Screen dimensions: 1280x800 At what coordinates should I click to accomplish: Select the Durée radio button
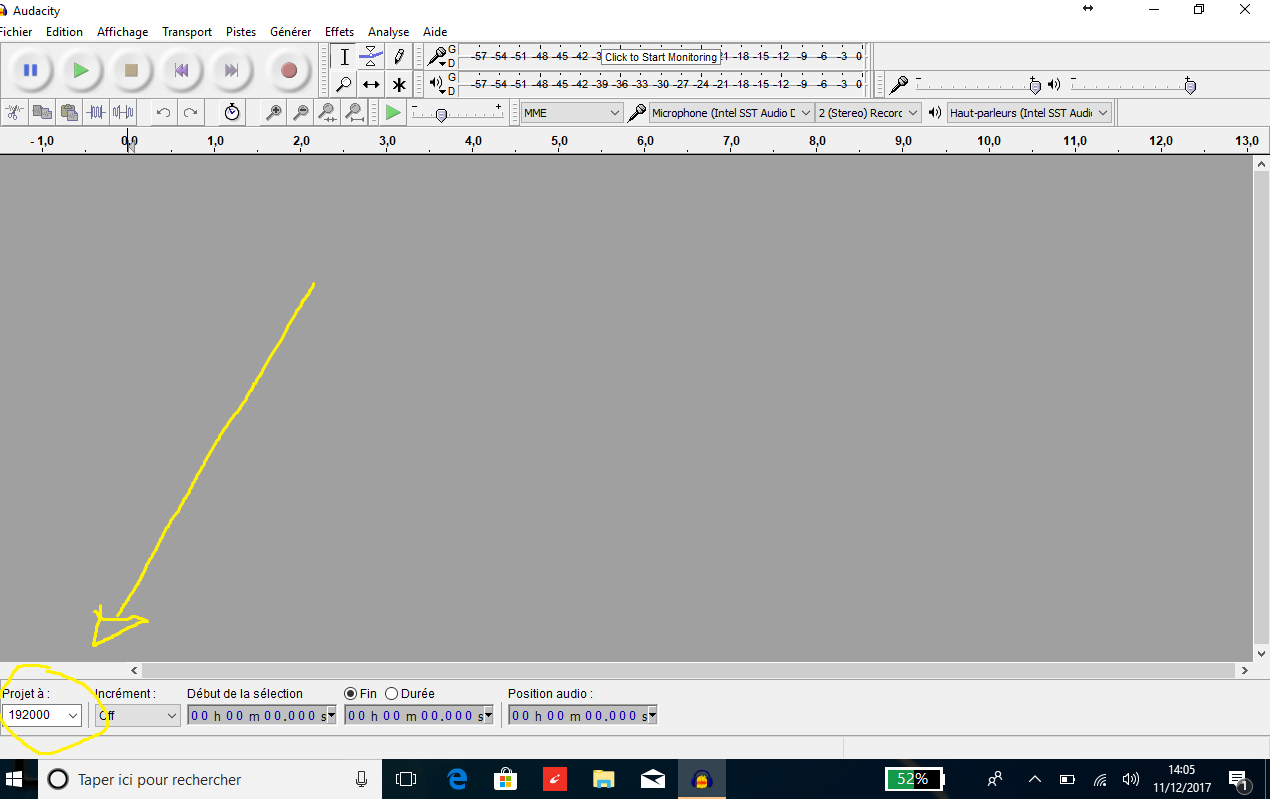(x=391, y=693)
